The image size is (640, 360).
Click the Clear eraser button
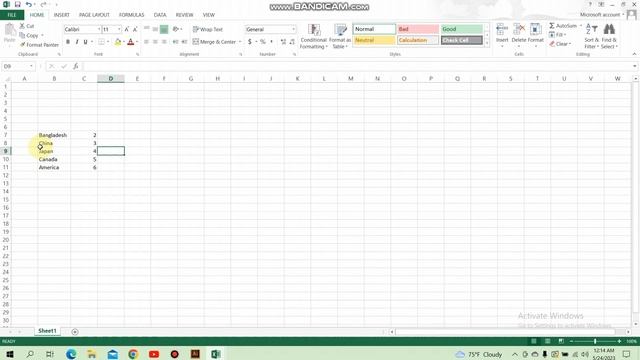pos(560,44)
